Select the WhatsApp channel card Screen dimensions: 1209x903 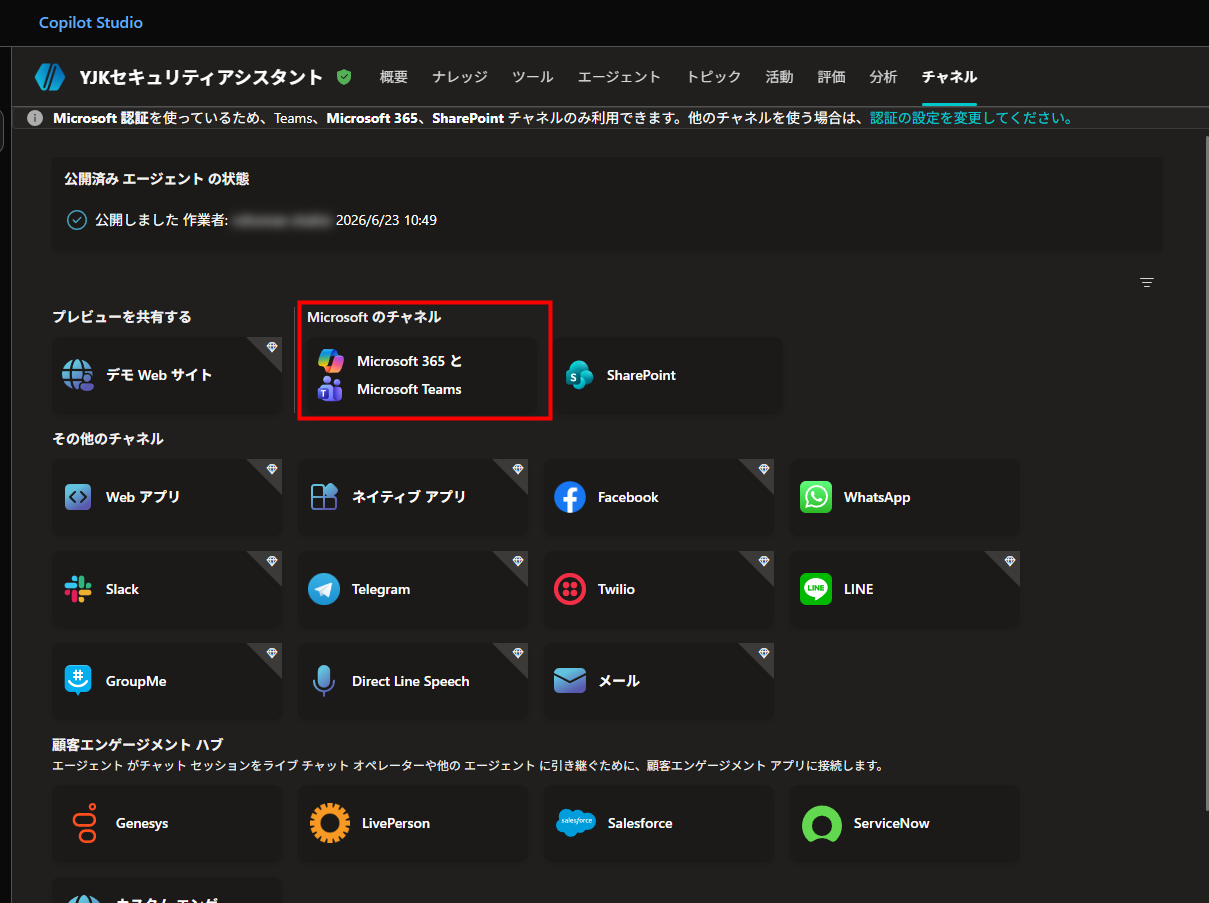[905, 497]
